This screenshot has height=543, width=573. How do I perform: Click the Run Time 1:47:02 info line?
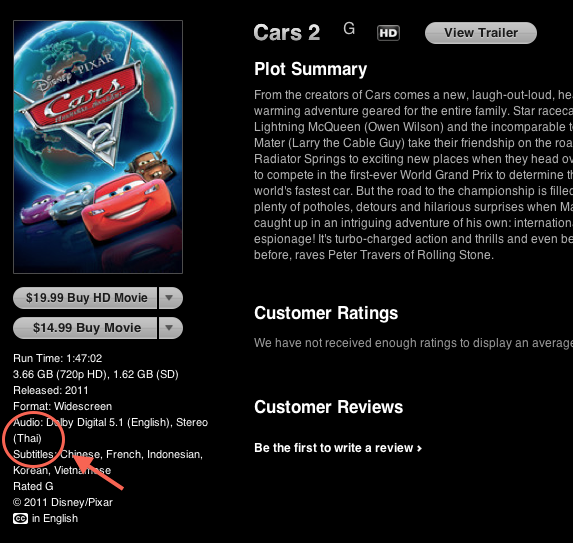pos(58,358)
